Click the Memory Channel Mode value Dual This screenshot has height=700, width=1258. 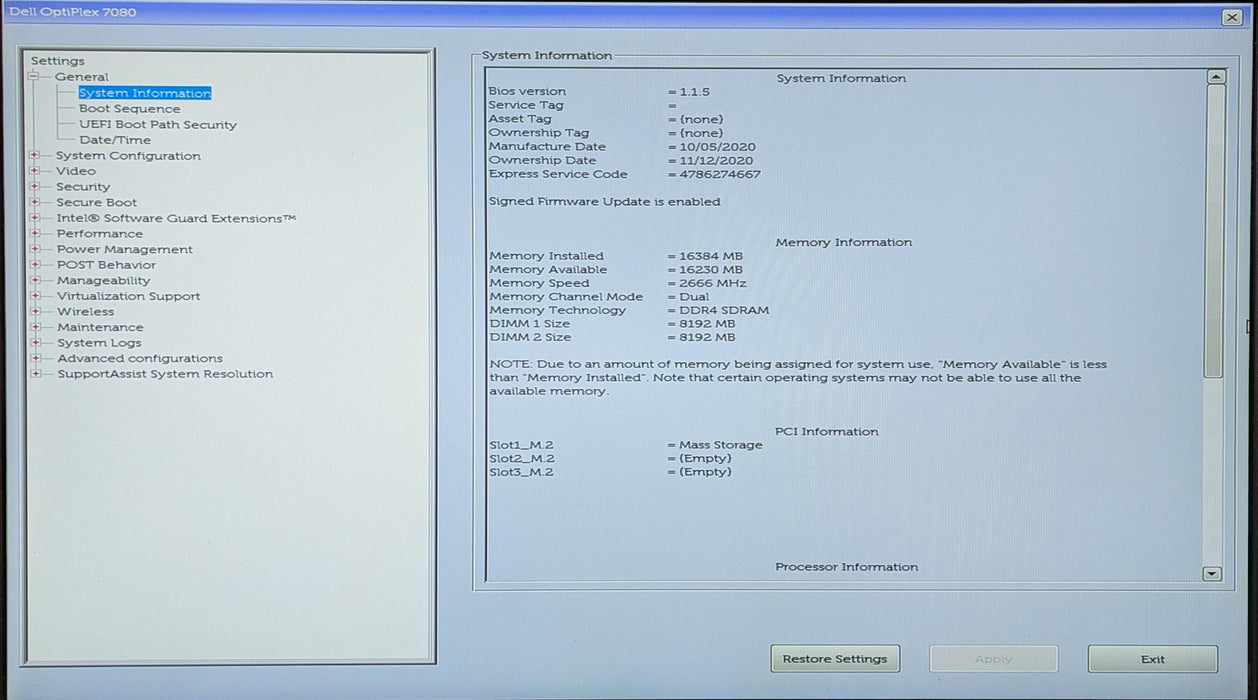694,297
